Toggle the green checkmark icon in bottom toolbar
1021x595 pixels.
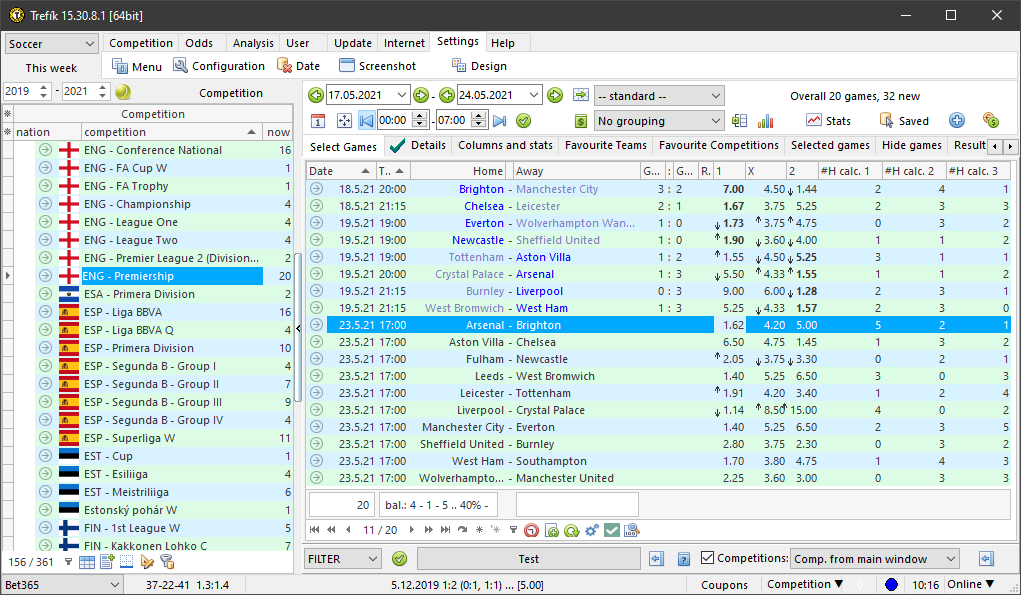click(x=612, y=530)
